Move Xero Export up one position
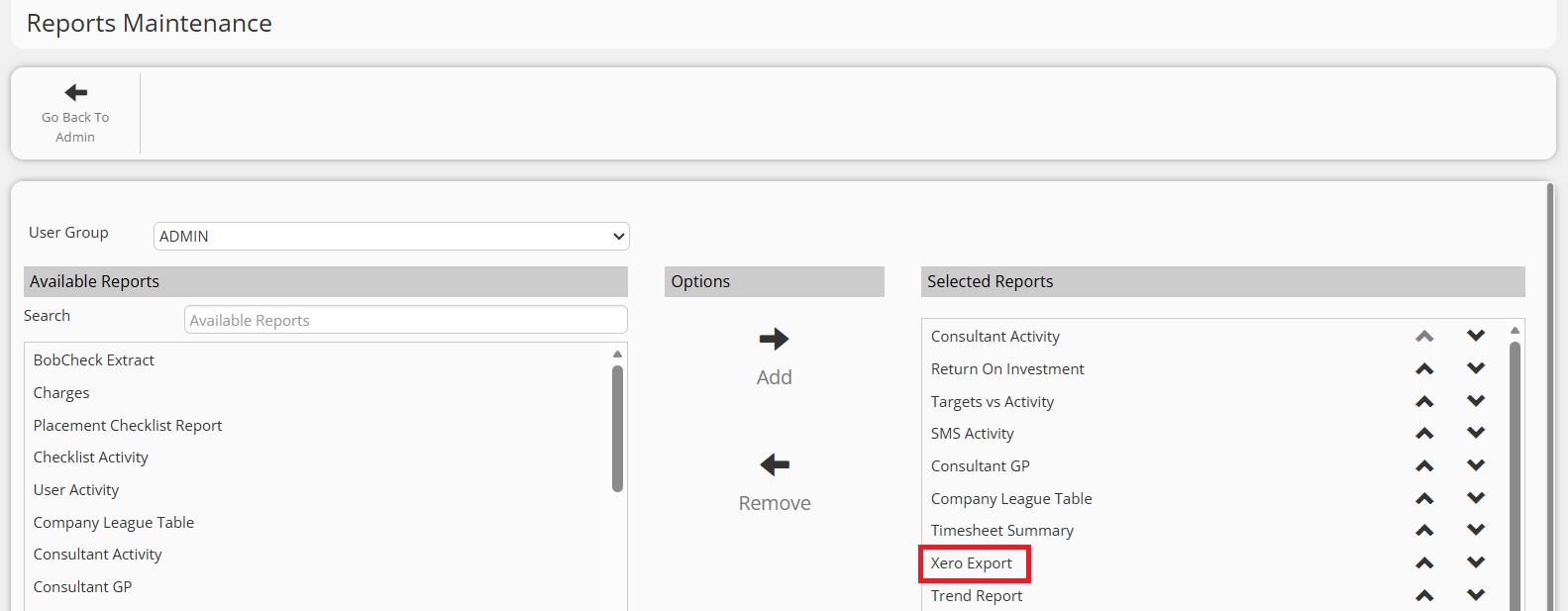 (x=1424, y=563)
